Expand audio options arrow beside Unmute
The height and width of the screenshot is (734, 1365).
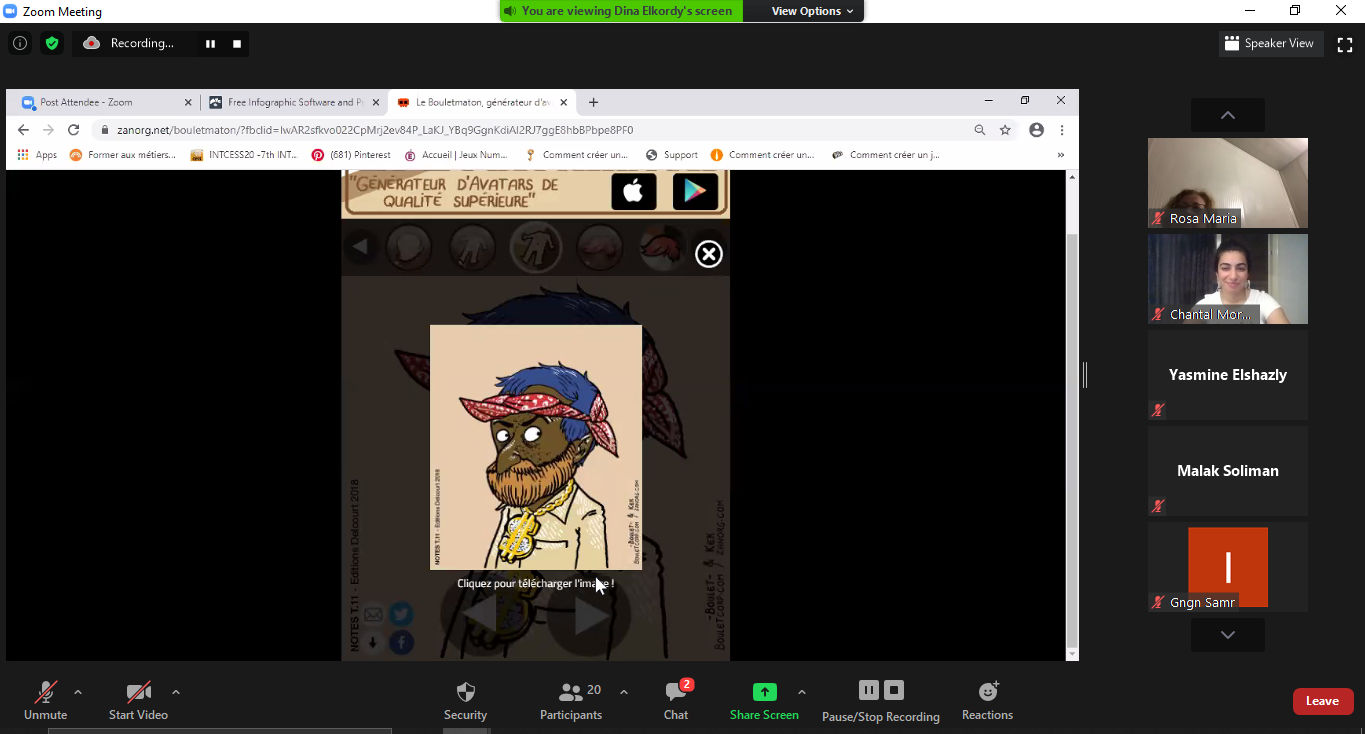[78, 692]
